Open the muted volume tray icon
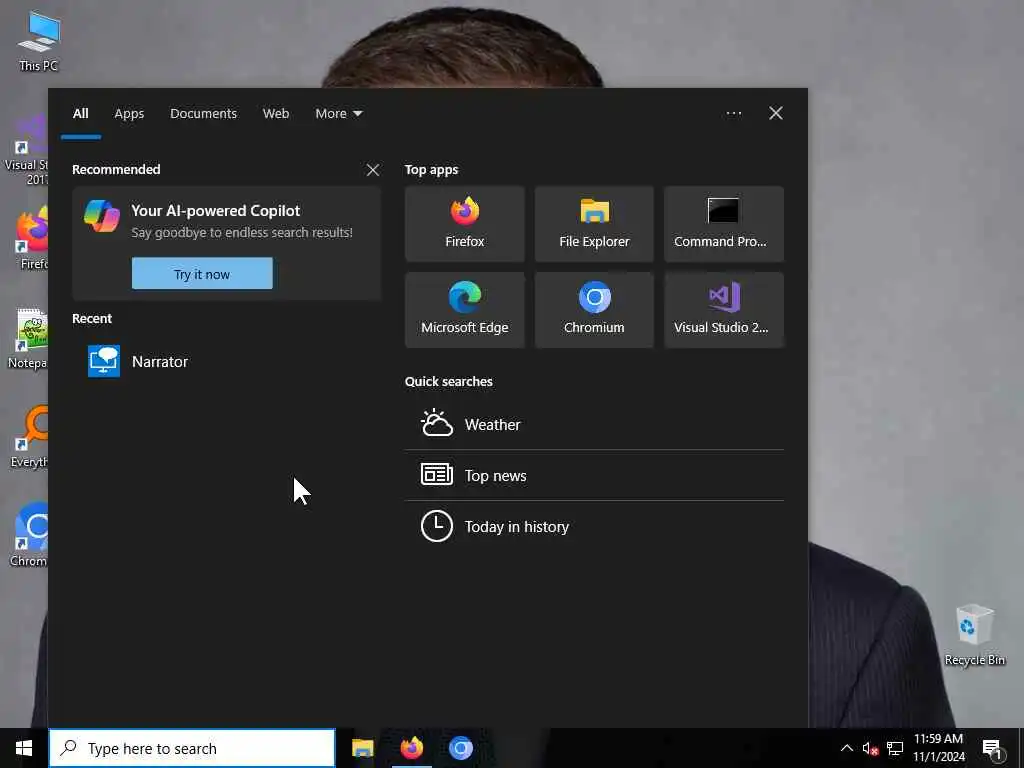 point(870,748)
